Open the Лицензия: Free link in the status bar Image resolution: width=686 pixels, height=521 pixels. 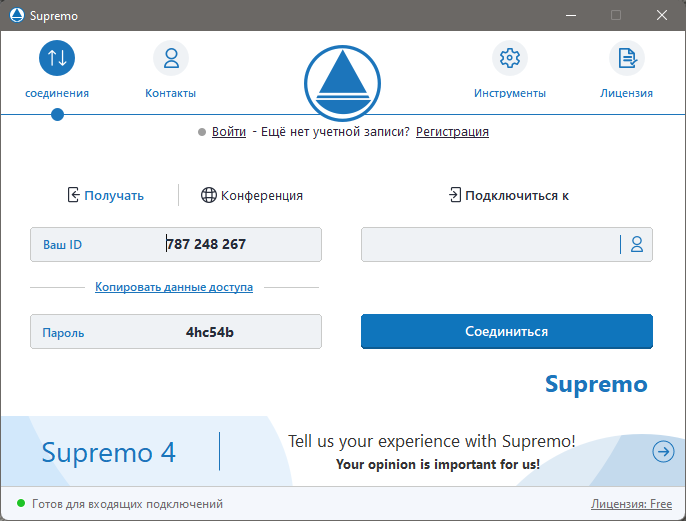[631, 505]
